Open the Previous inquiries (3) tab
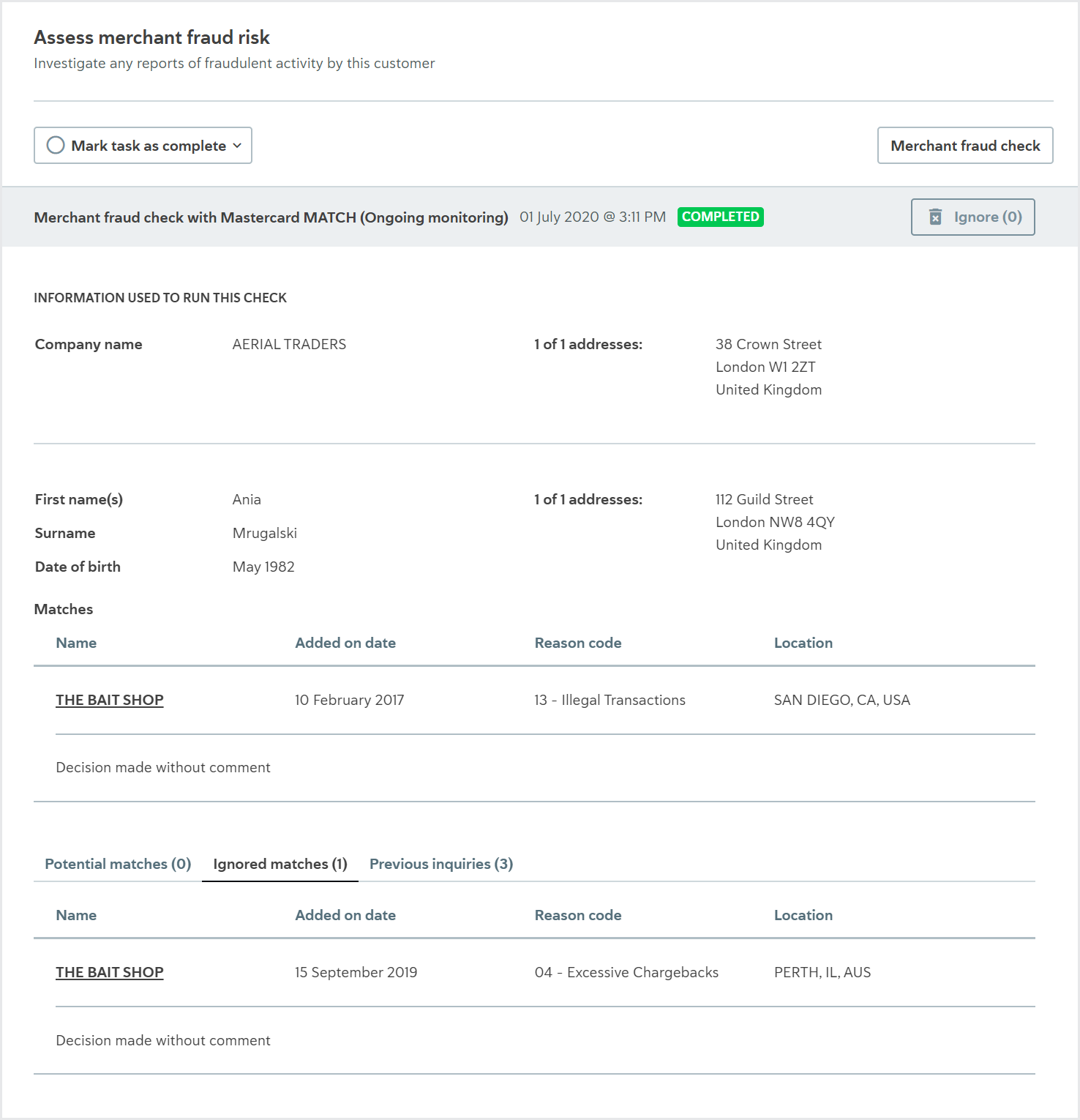The image size is (1080, 1120). [x=441, y=864]
